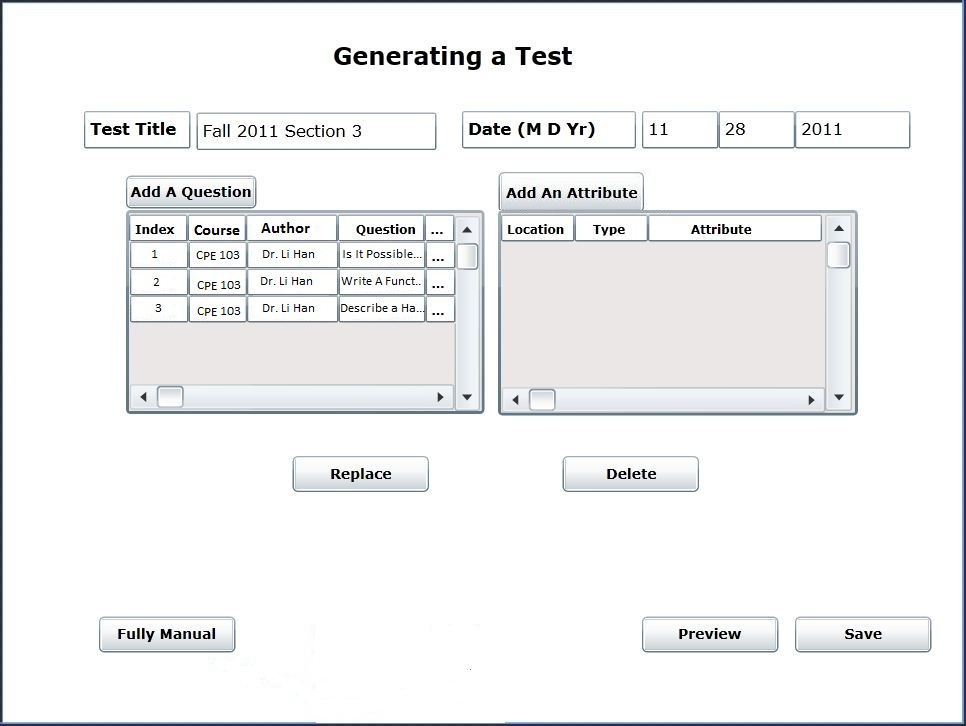Save the generated test
The width and height of the screenshot is (966, 726).
click(x=862, y=634)
